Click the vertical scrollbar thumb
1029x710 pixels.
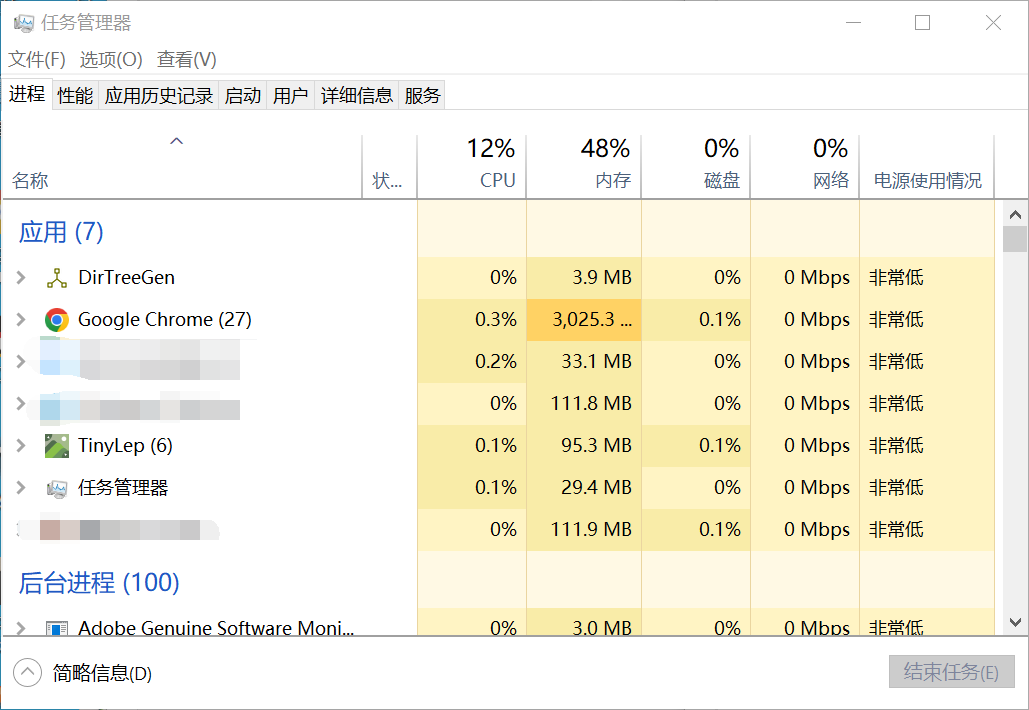(1015, 240)
